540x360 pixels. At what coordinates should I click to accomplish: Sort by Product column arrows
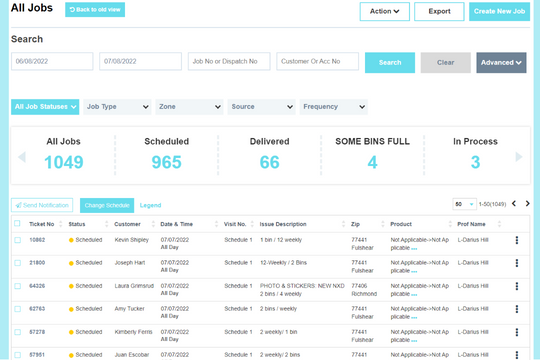pyautogui.click(x=450, y=224)
